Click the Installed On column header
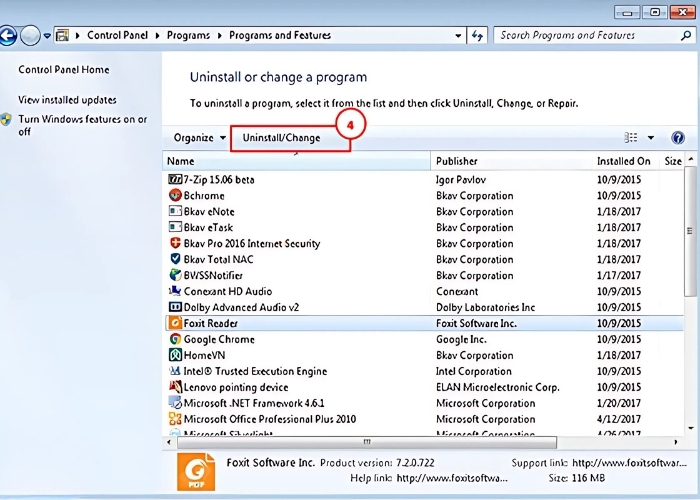The image size is (700, 500). click(x=624, y=161)
